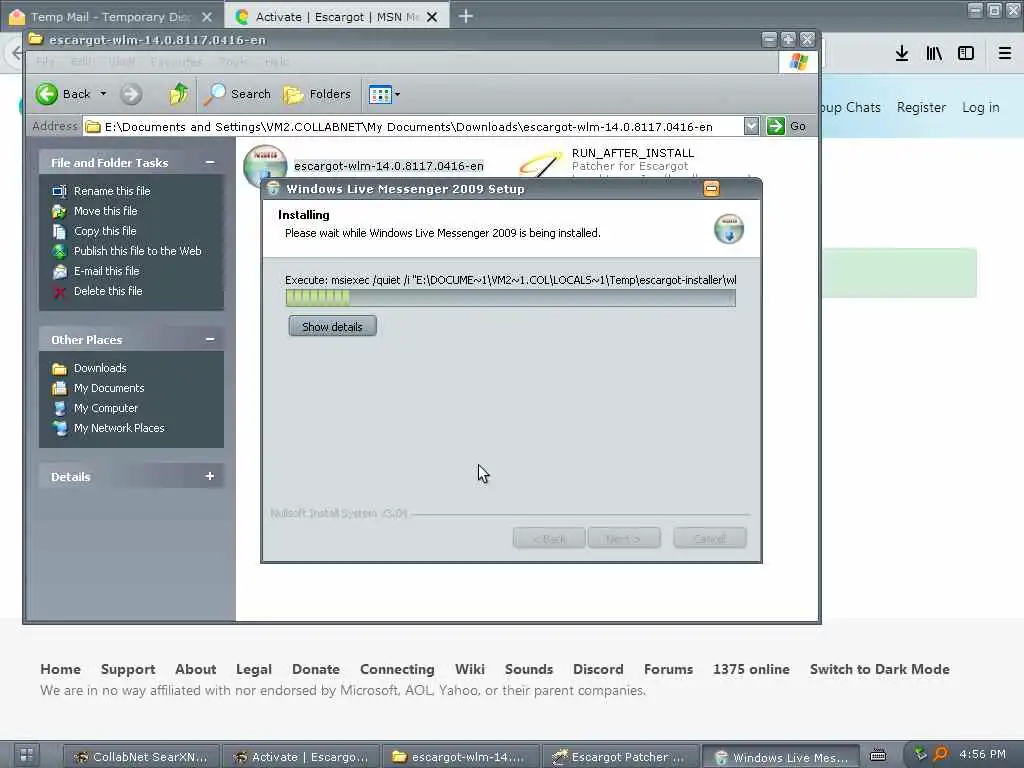The height and width of the screenshot is (768, 1024).
Task: Click the 4:56 PM taskbar clock
Action: 982,754
